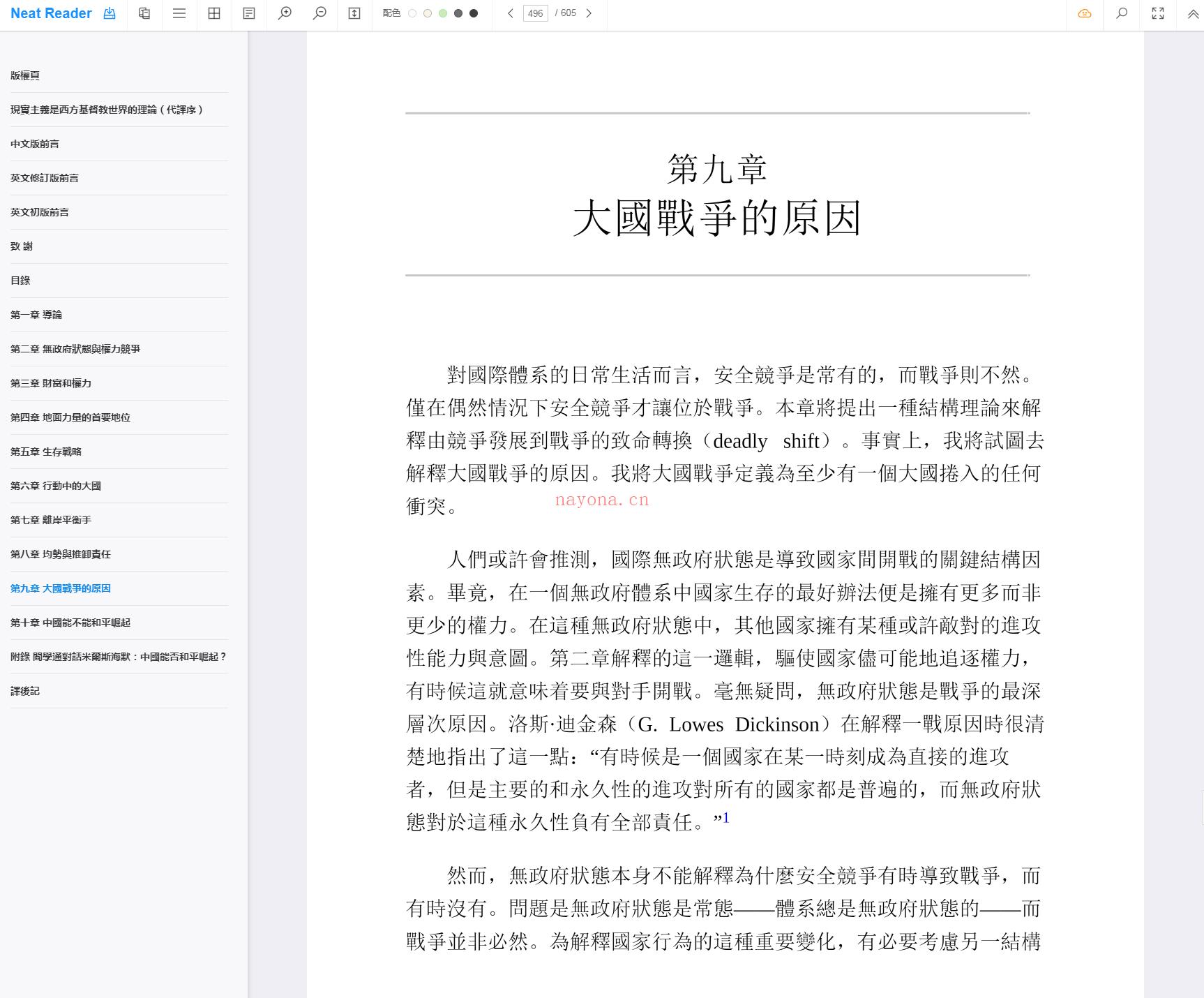1204x998 pixels.
Task: Jump to 第三章 財富和權力
Action: tap(51, 383)
